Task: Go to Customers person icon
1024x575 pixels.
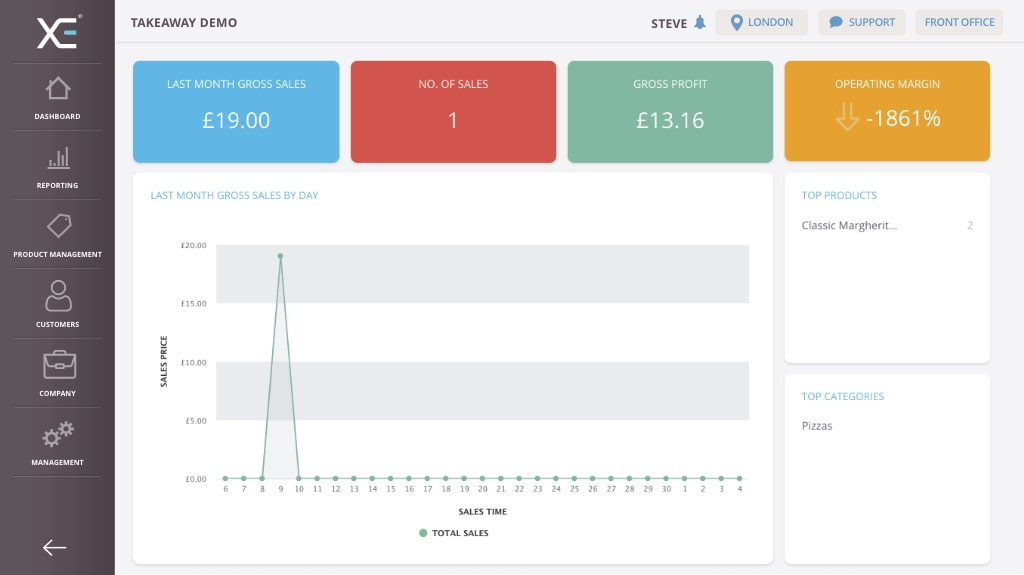Action: (x=58, y=296)
